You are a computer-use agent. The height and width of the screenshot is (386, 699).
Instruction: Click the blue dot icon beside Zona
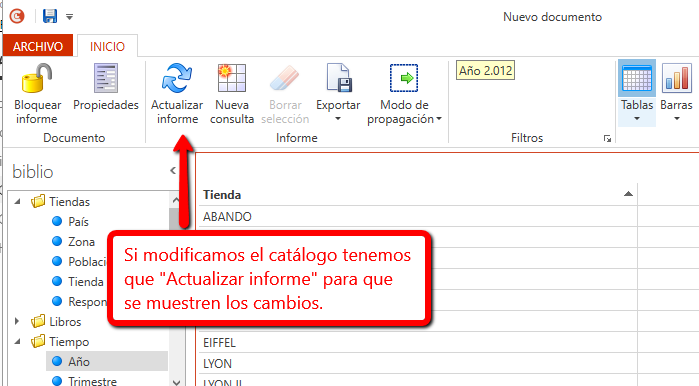point(57,241)
